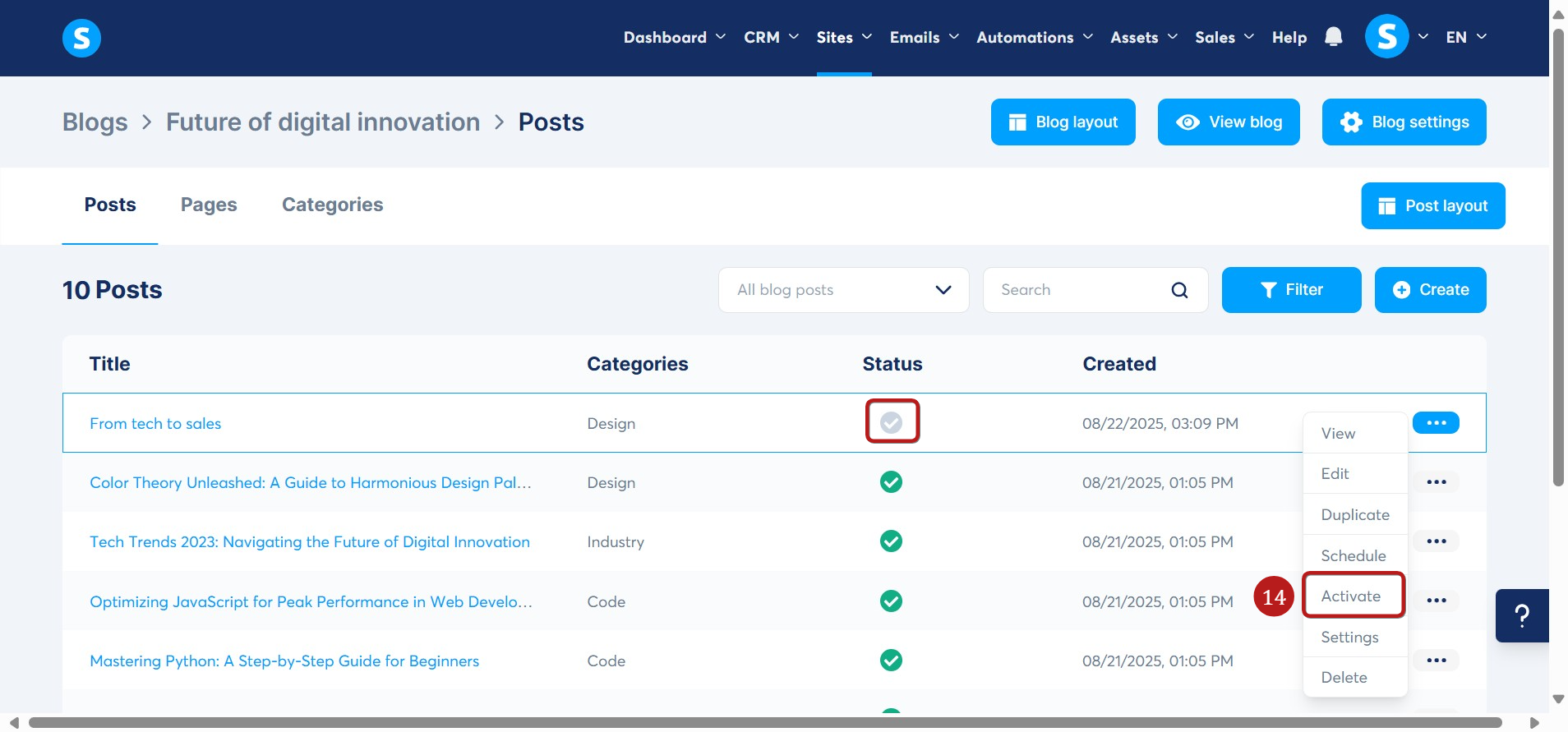Open Tech Trends 2023 post
1568x732 pixels.
pyautogui.click(x=310, y=542)
